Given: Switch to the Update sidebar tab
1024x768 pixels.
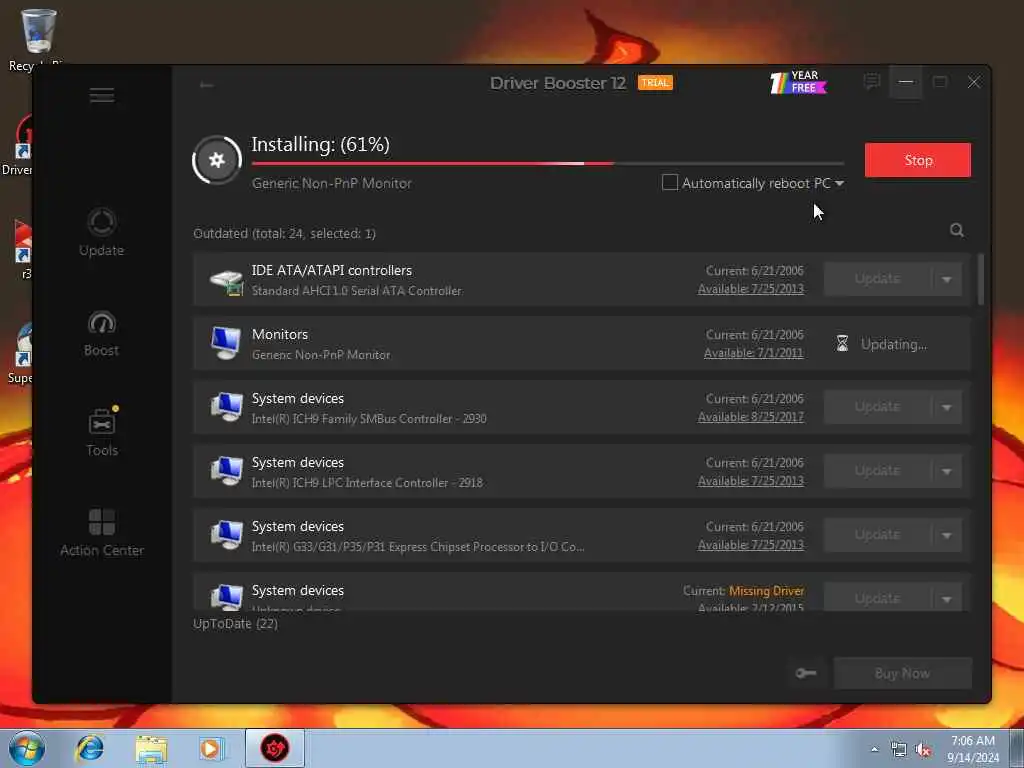Looking at the screenshot, I should pyautogui.click(x=101, y=232).
